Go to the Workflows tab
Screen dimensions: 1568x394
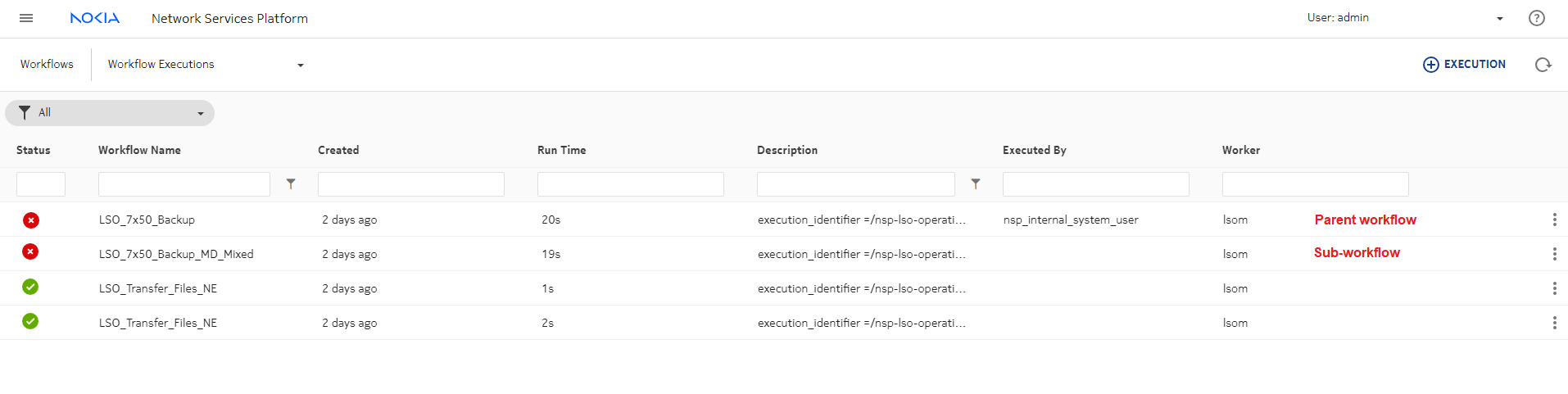(47, 65)
